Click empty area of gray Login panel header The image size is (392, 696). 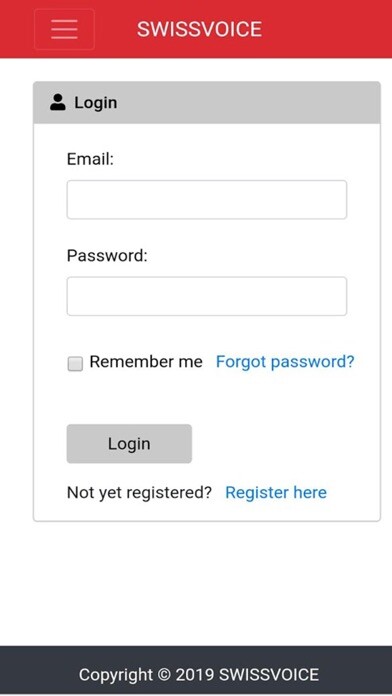(249, 103)
